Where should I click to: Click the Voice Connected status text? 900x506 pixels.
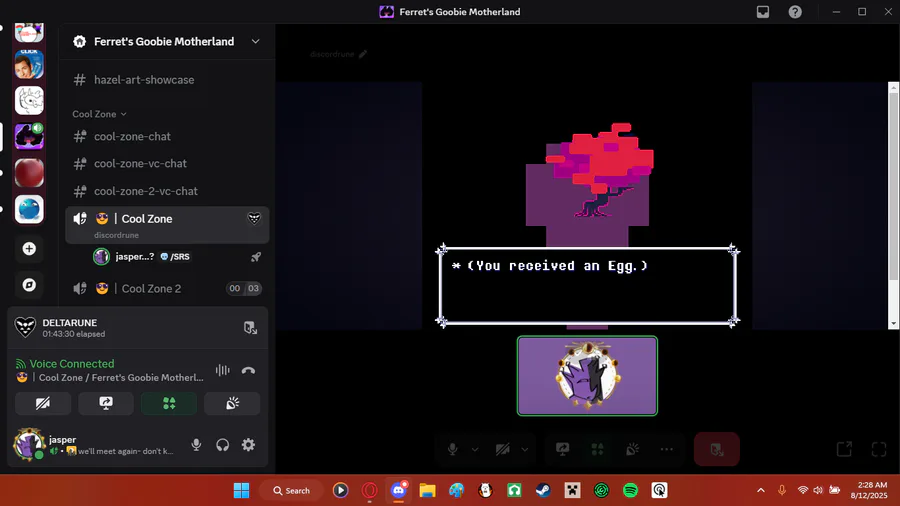point(72,364)
